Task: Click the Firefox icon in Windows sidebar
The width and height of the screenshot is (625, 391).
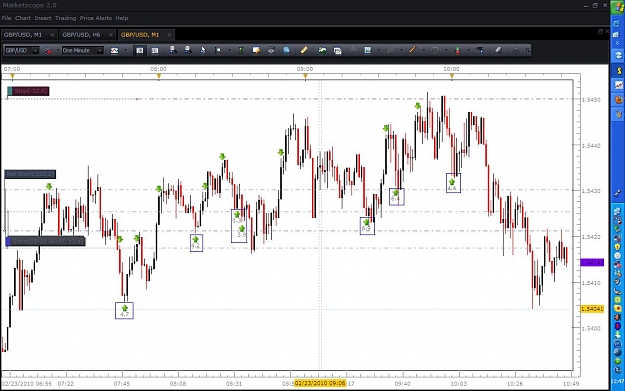Action: pyautogui.click(x=618, y=99)
